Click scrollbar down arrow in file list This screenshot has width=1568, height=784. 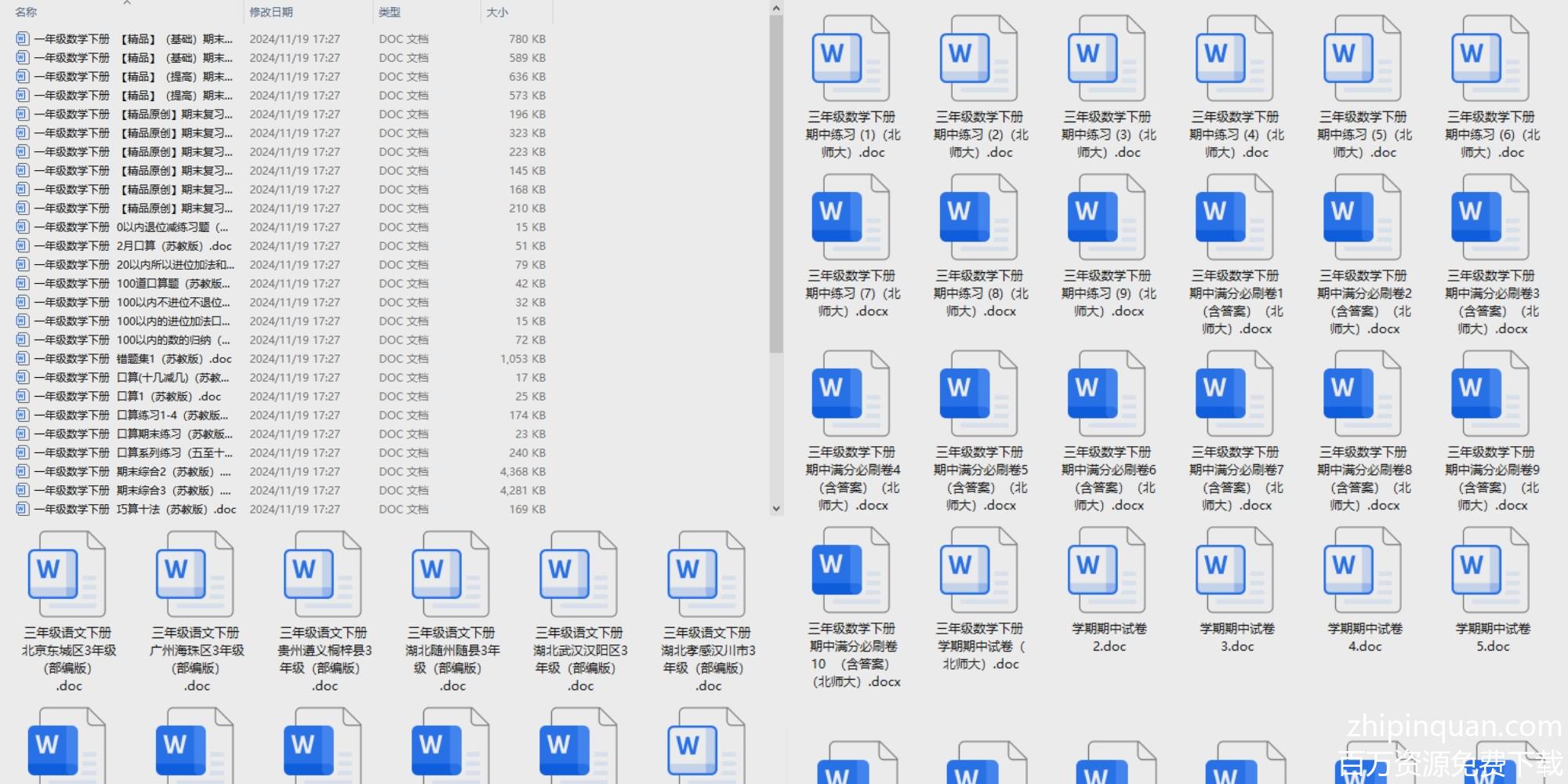776,509
